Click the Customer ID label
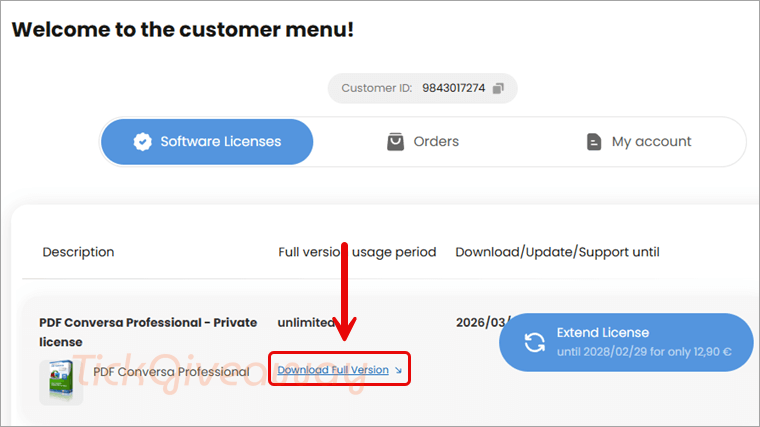The height and width of the screenshot is (427, 760). pos(377,88)
